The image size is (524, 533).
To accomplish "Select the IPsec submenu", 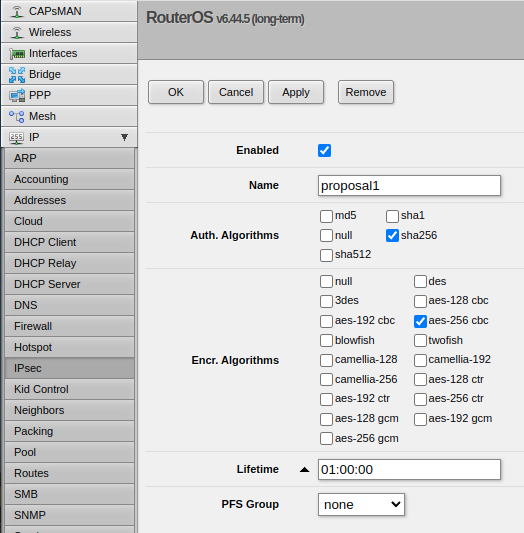I will point(69,369).
